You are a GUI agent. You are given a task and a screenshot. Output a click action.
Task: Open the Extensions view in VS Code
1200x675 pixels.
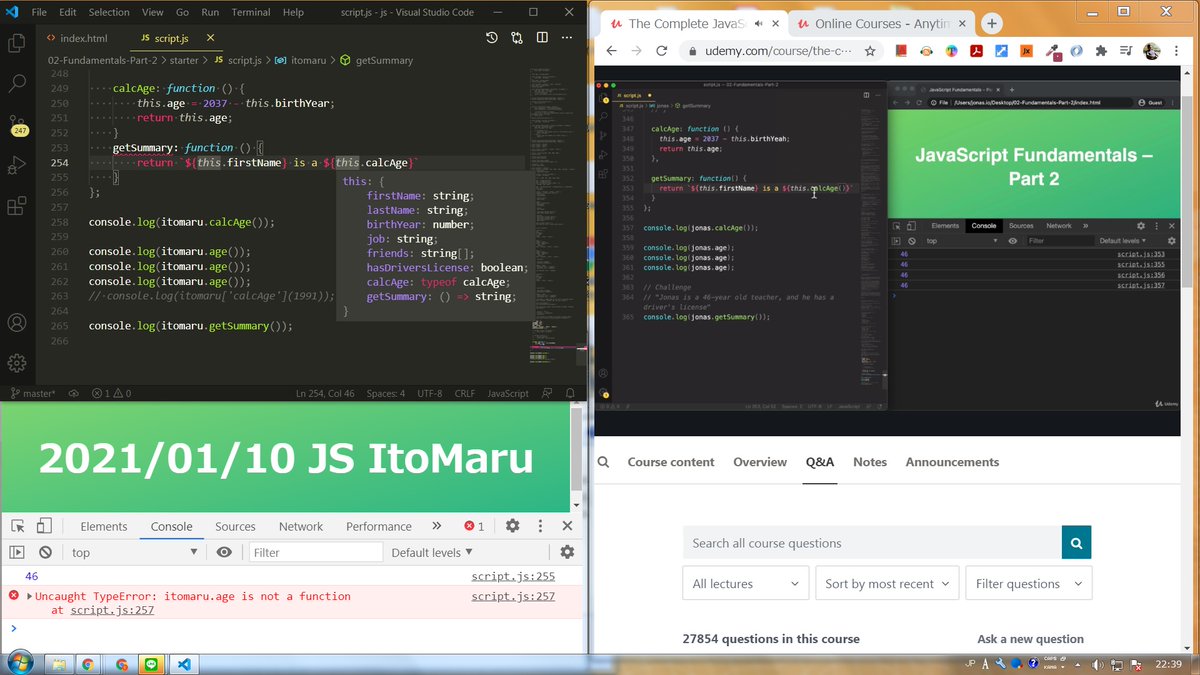(x=16, y=206)
